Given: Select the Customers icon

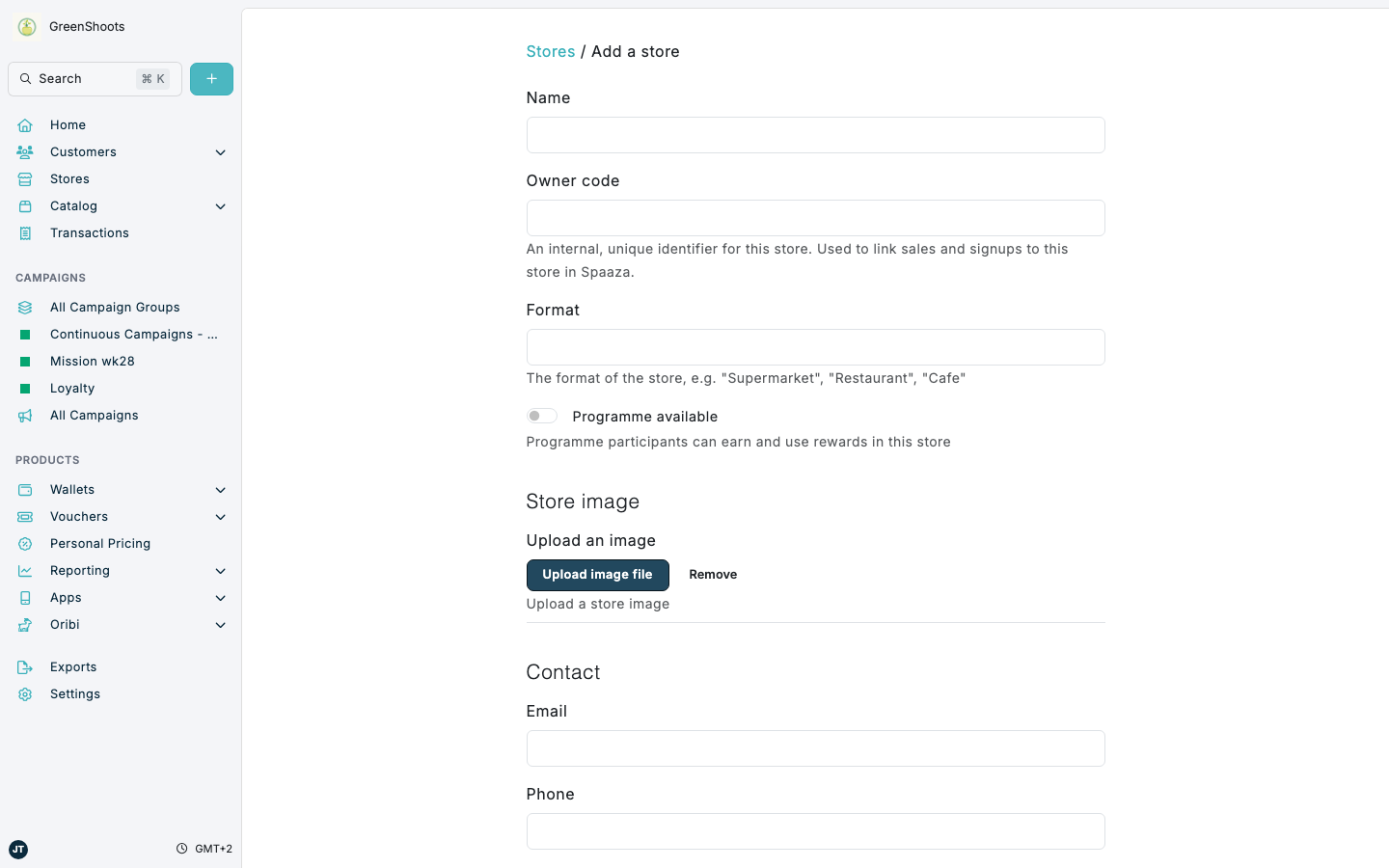Looking at the screenshot, I should pyautogui.click(x=25, y=151).
